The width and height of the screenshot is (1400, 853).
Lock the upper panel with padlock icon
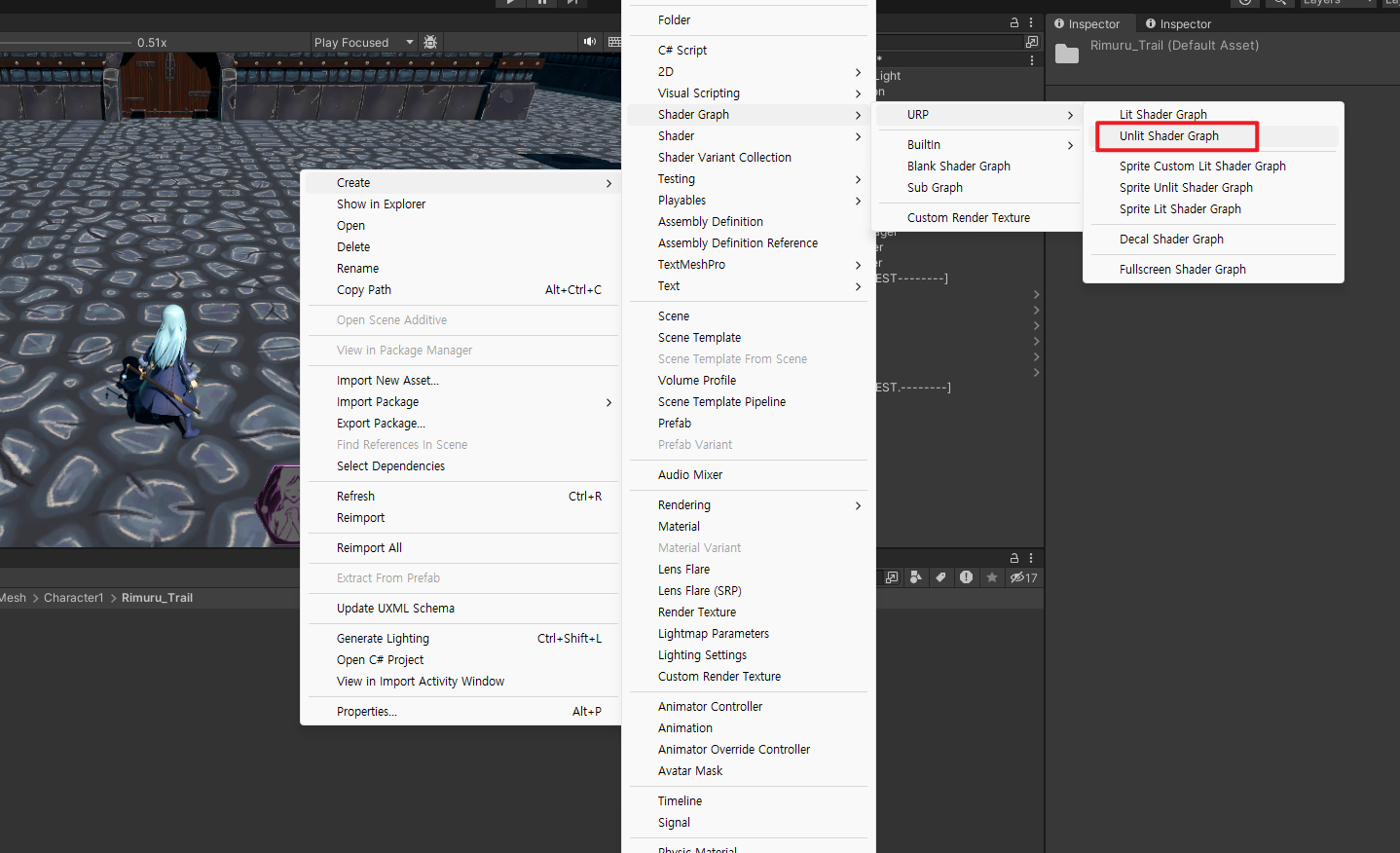coord(1014,22)
